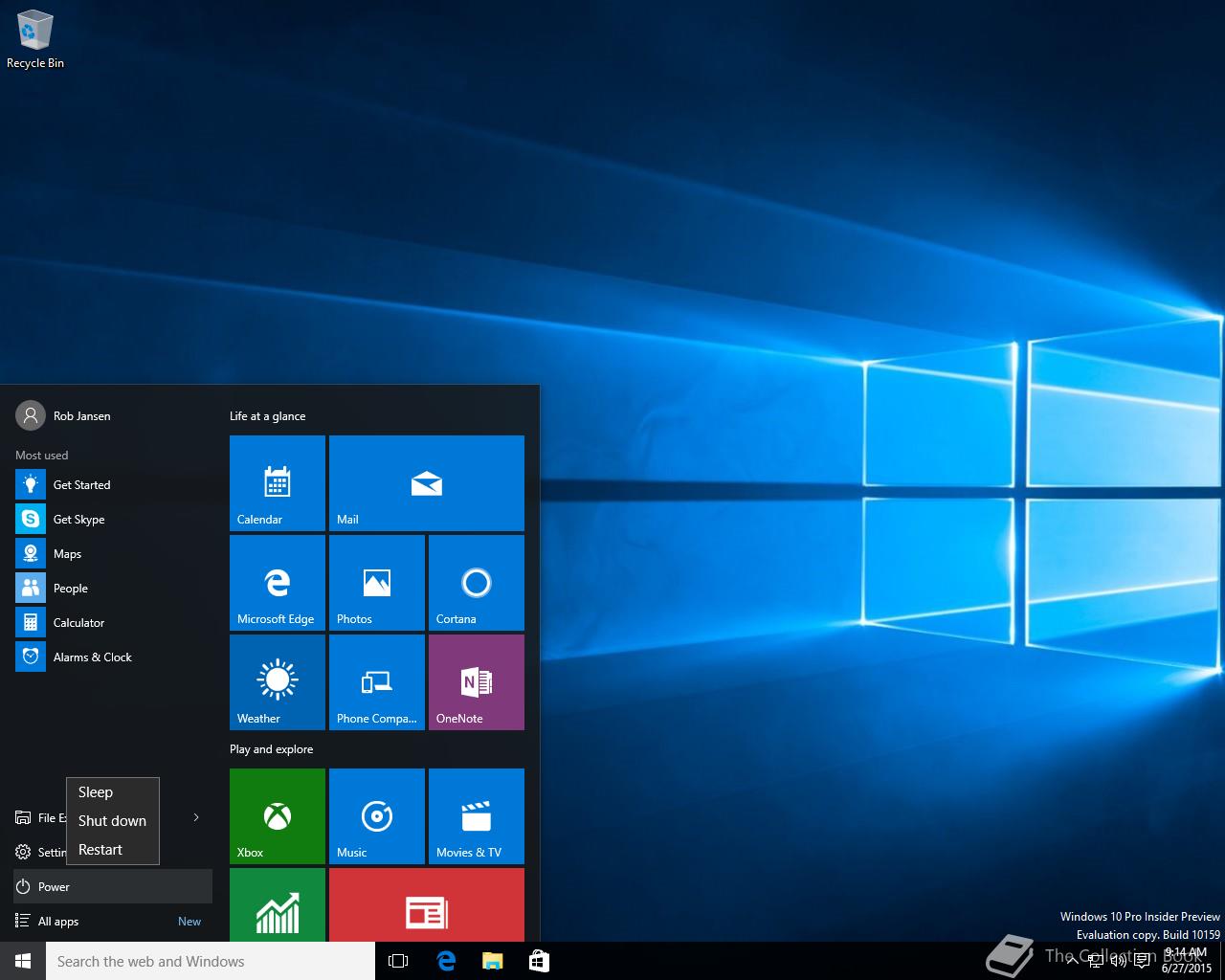
Task: Open Alarms & Clock app
Action: 113,657
